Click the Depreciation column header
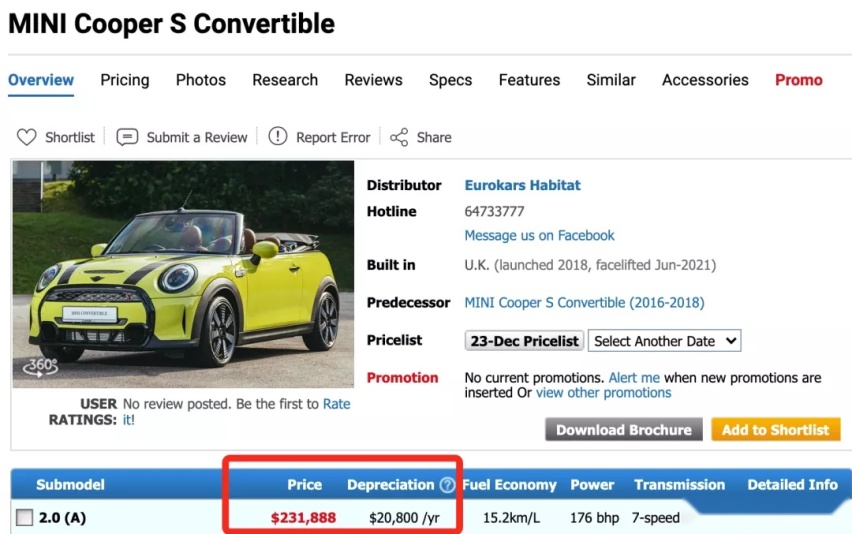Screen dimensions: 852x534 pyautogui.click(x=391, y=485)
